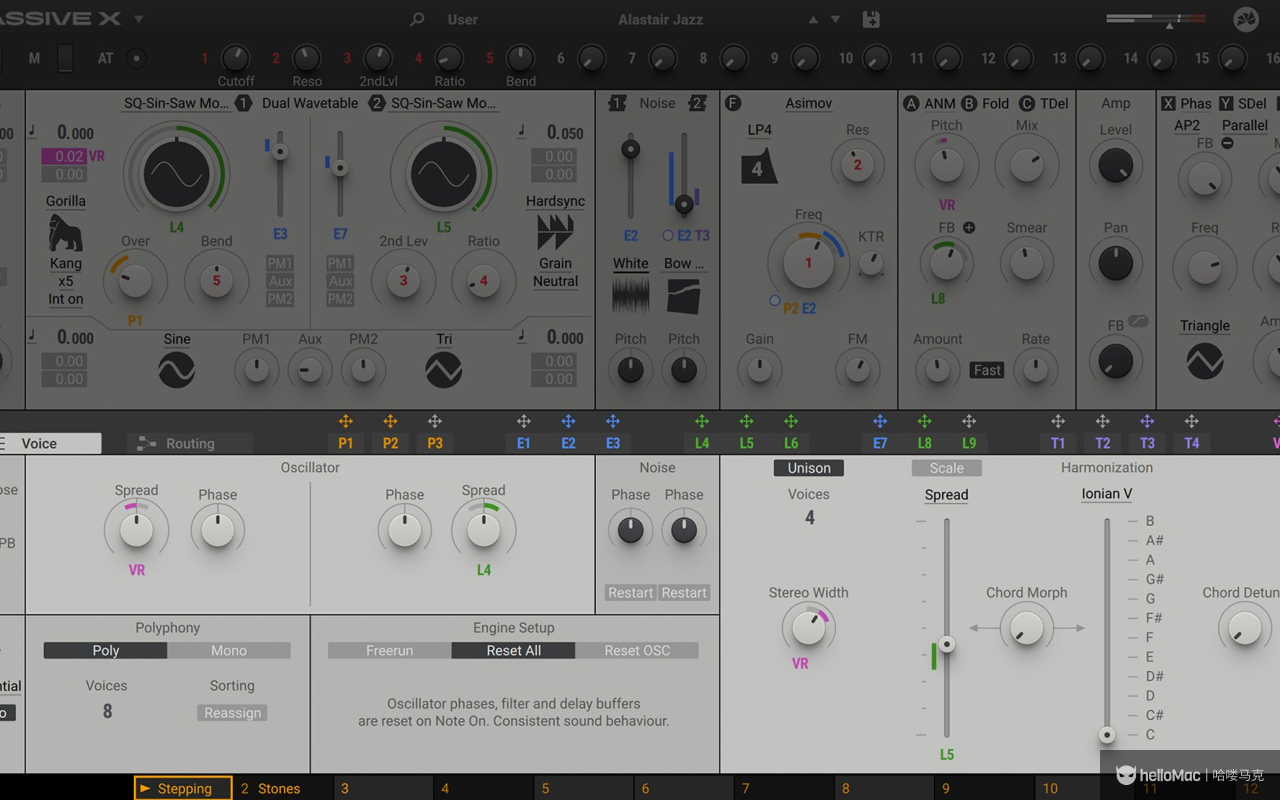Click the Reassign sorting button
This screenshot has width=1280, height=800.
coord(233,713)
